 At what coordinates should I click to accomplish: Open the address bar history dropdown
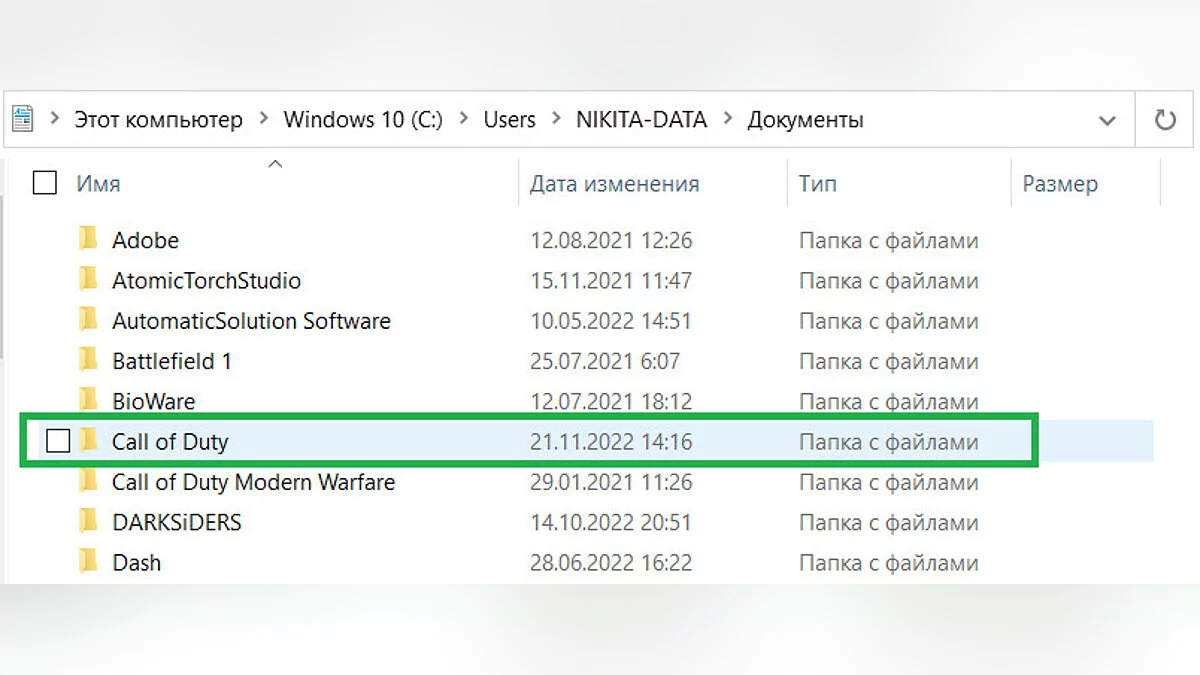1107,121
